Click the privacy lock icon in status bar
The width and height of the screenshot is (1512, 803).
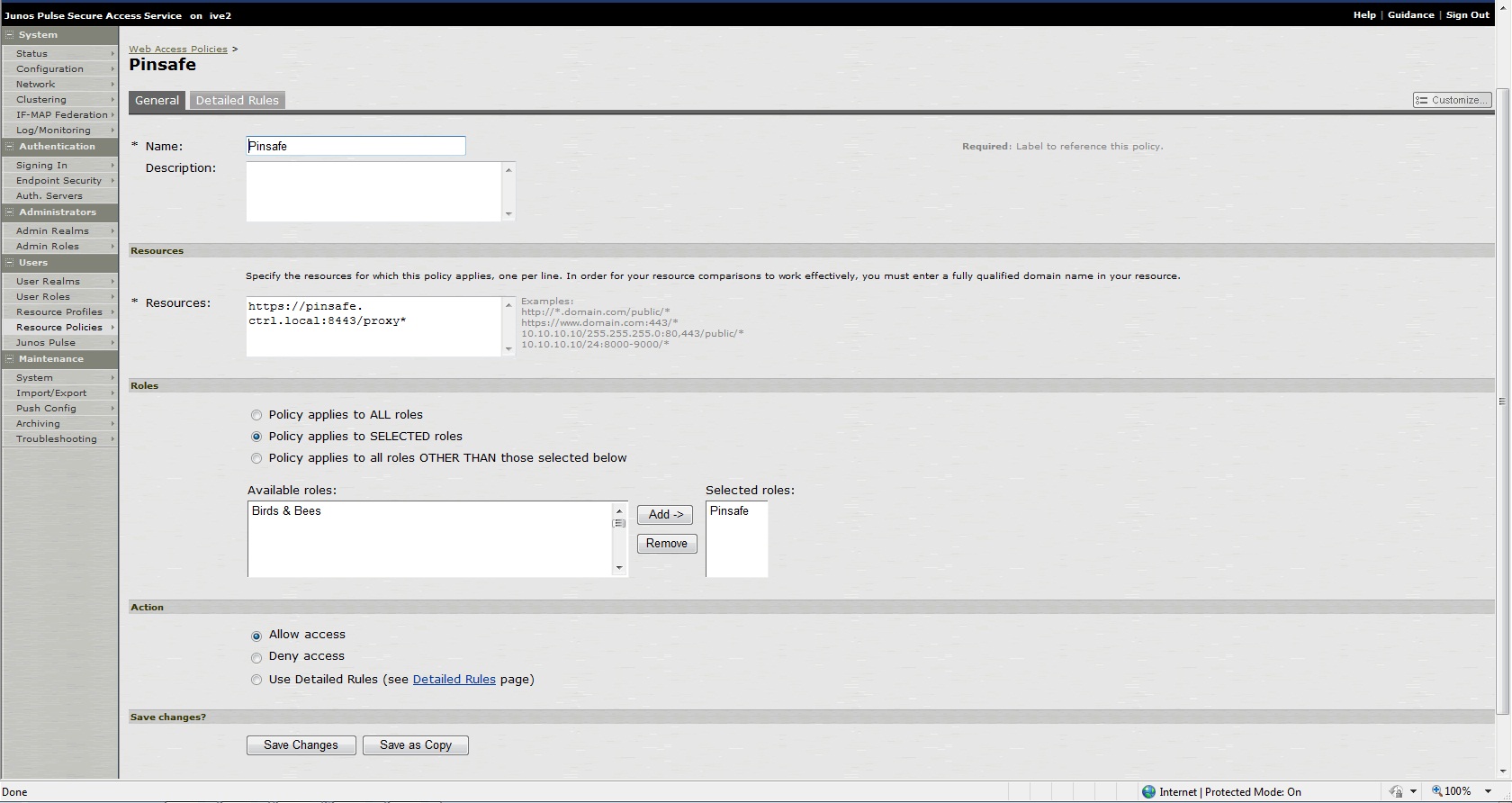click(1395, 792)
